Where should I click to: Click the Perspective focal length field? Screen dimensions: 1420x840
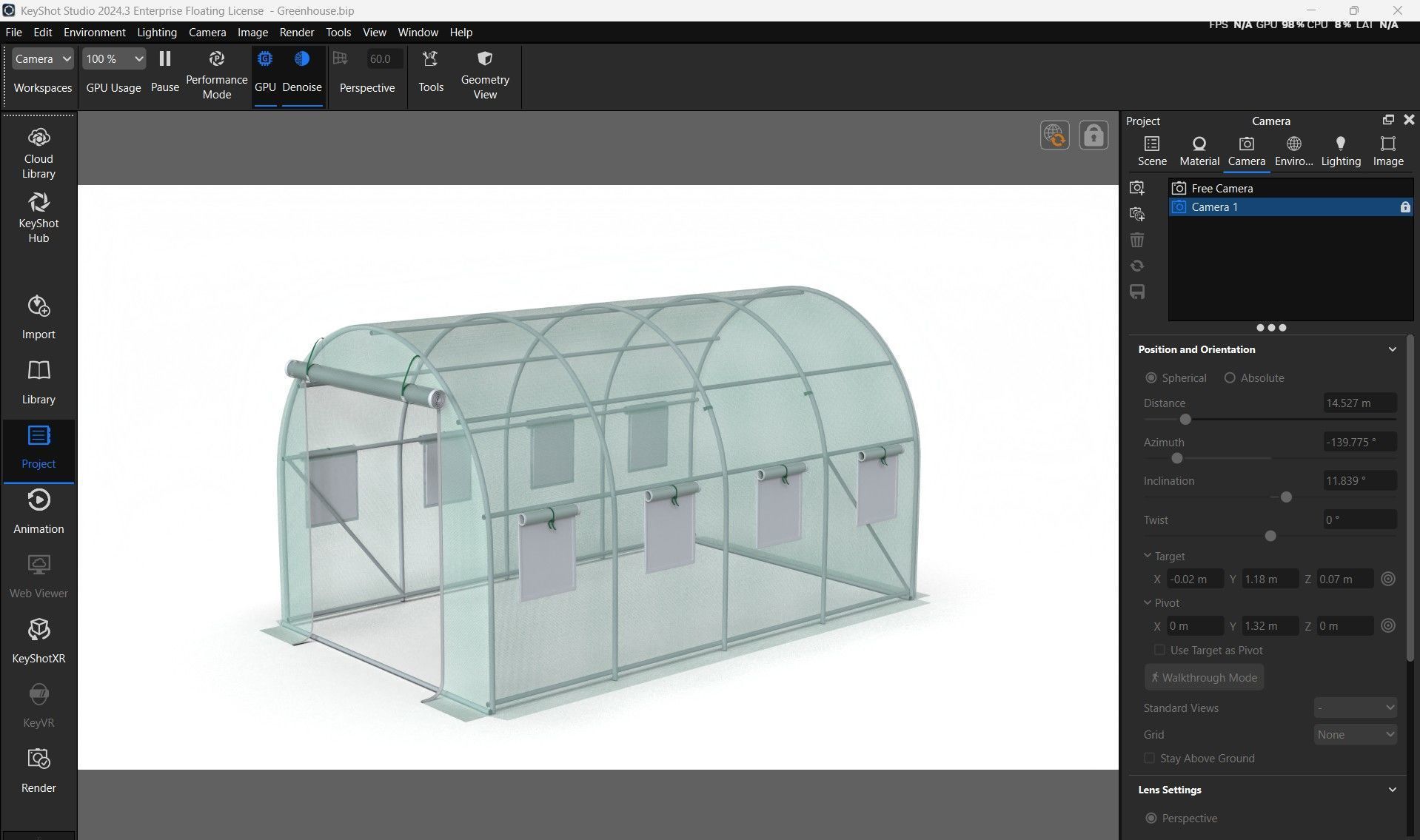click(386, 58)
